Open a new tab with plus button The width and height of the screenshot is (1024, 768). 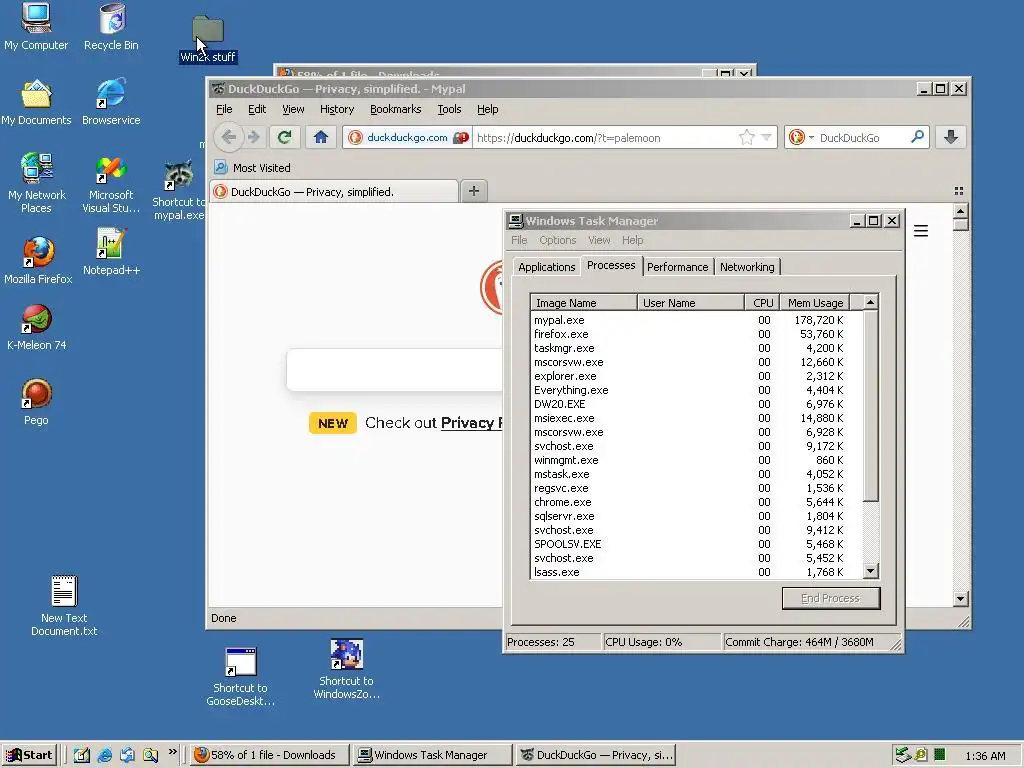pos(474,191)
